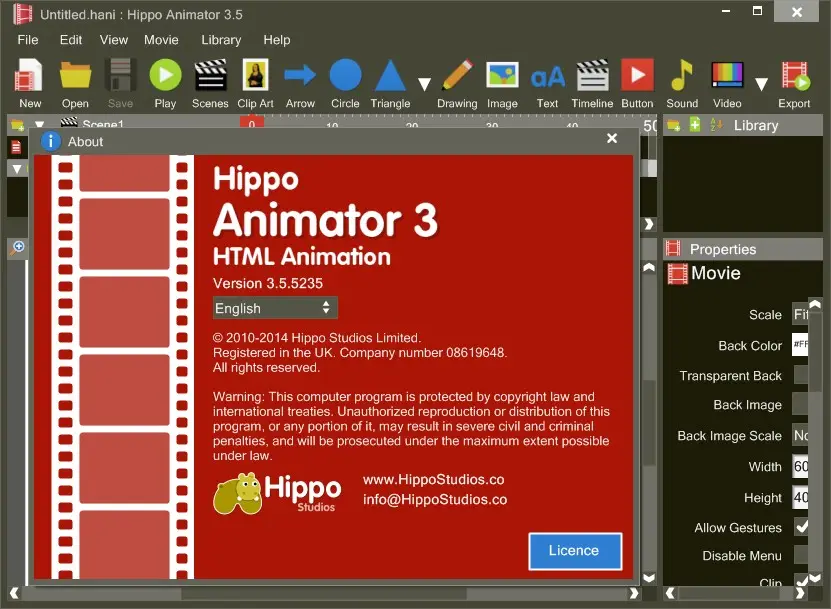Expand more shapes dropdown after Triangle
831x609 pixels.
424,84
